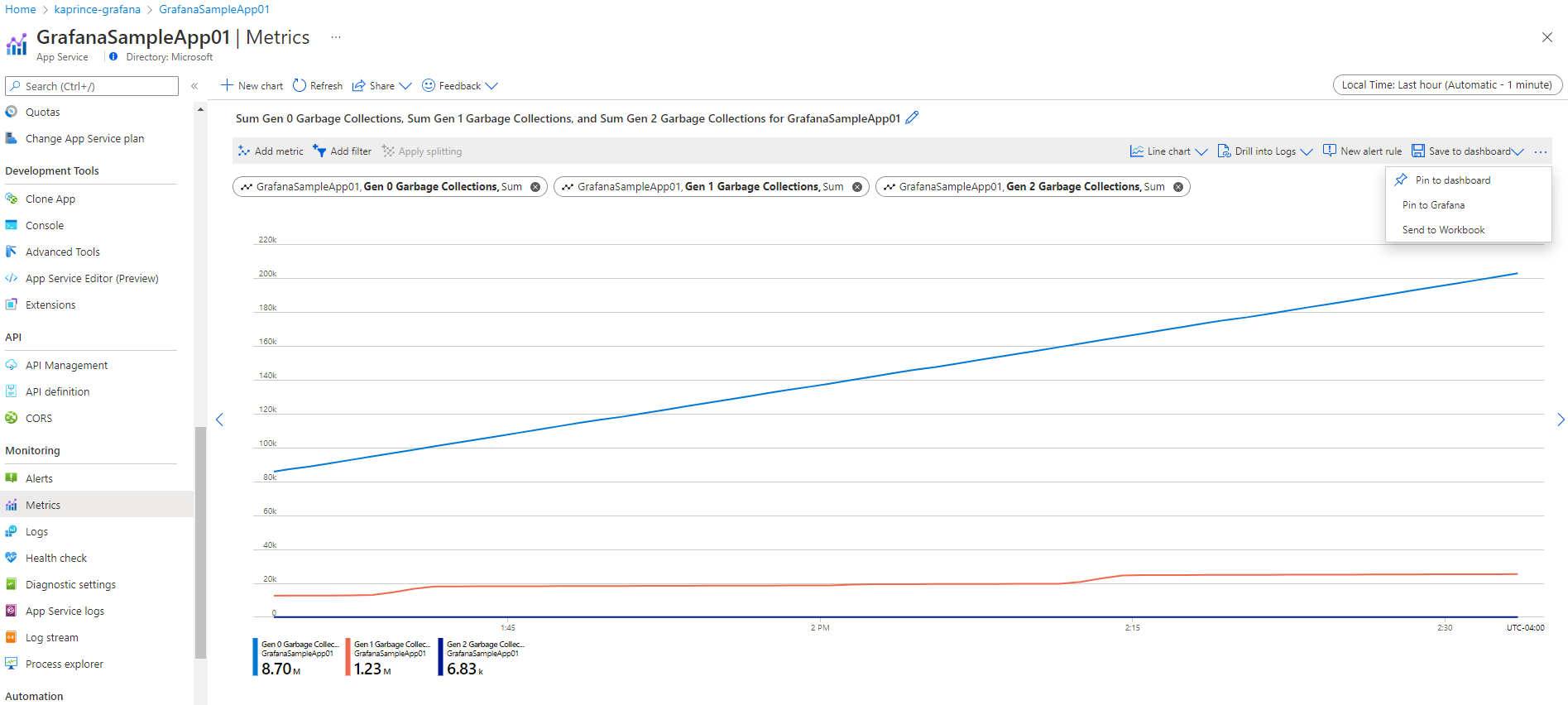
Task: Open Metrics in the sidebar
Action: [97, 505]
